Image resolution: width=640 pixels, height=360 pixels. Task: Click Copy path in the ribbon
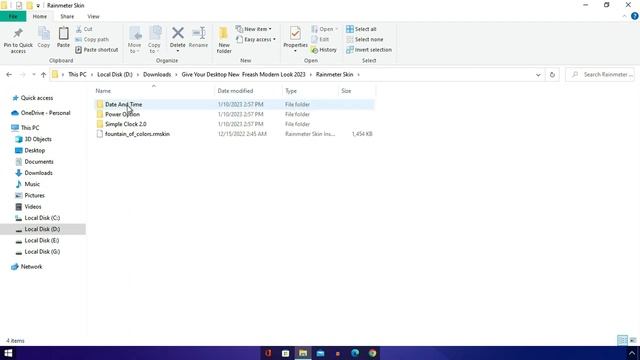(x=92, y=40)
